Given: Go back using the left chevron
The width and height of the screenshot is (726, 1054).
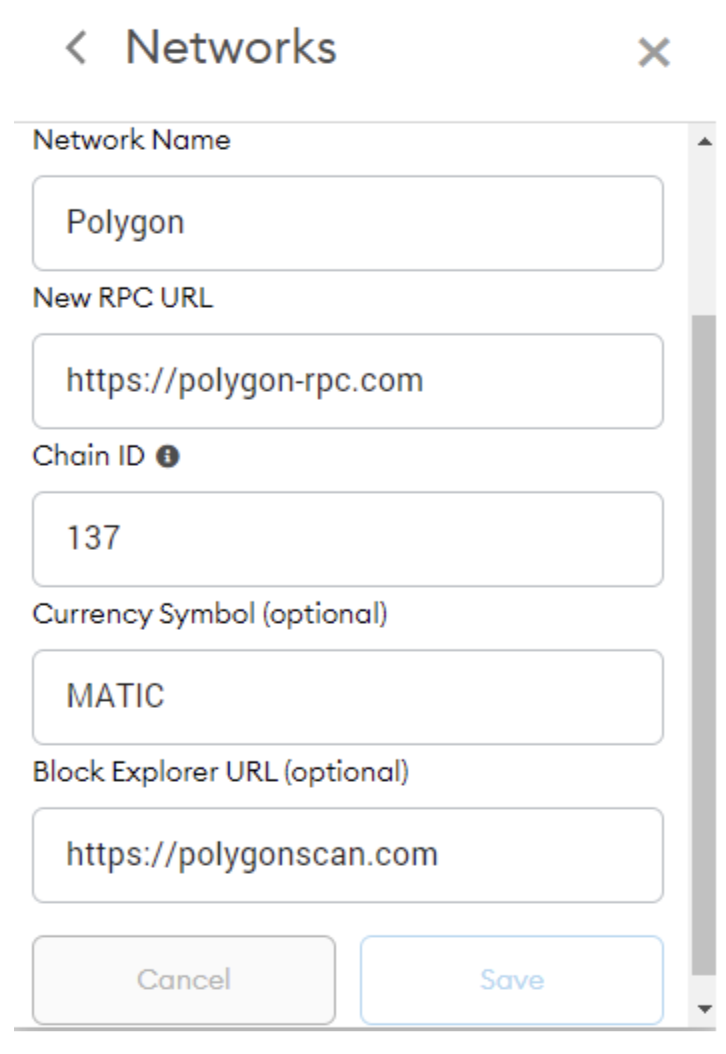Looking at the screenshot, I should point(76,48).
